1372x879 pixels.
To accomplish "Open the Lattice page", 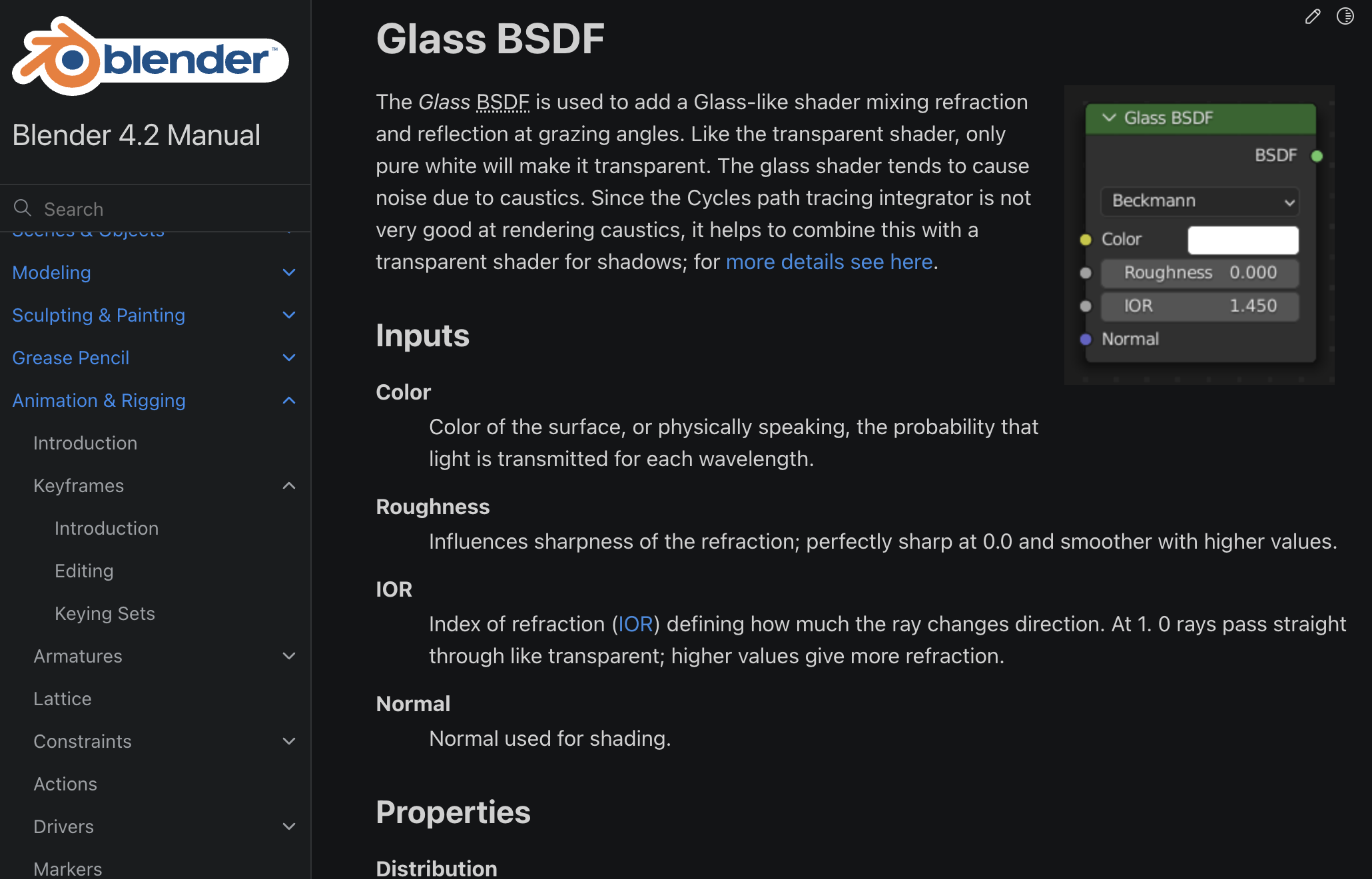I will (x=63, y=699).
